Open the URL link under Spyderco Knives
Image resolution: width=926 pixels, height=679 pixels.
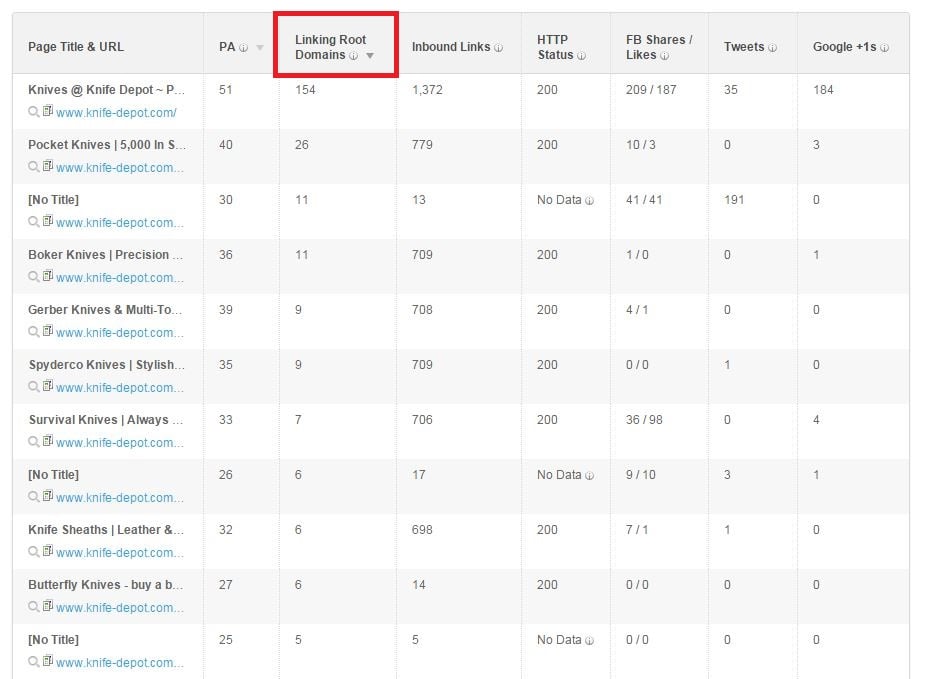point(120,387)
